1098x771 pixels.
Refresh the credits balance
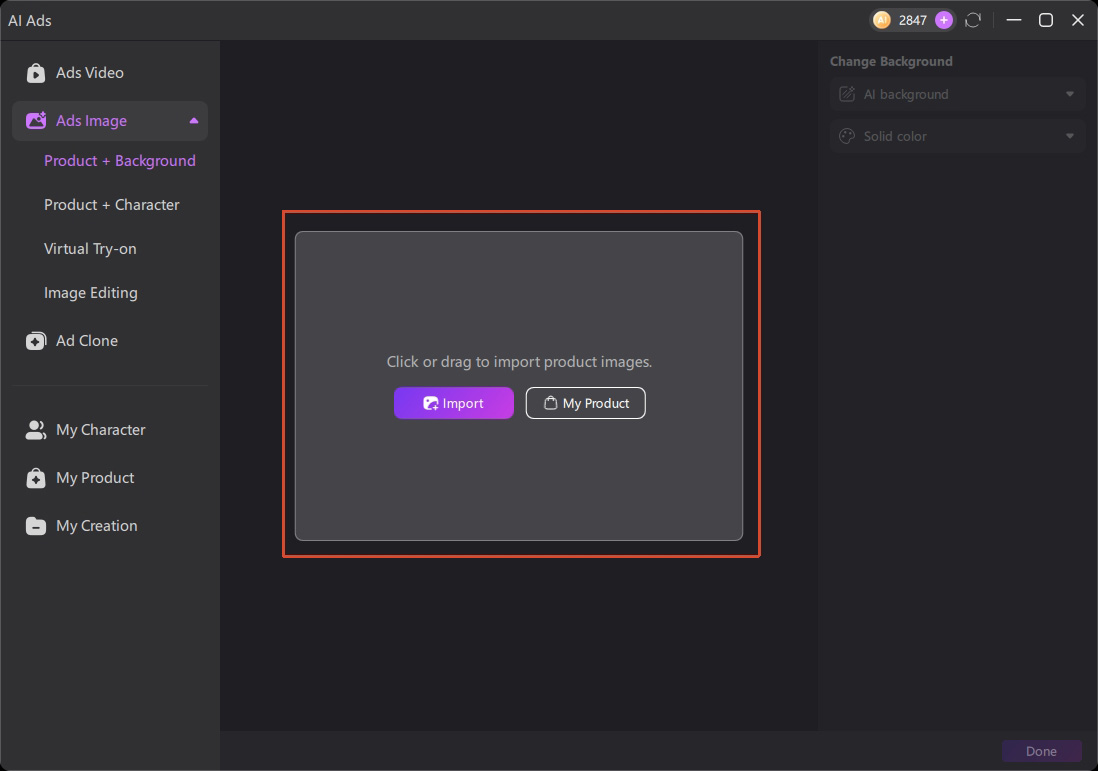click(973, 20)
